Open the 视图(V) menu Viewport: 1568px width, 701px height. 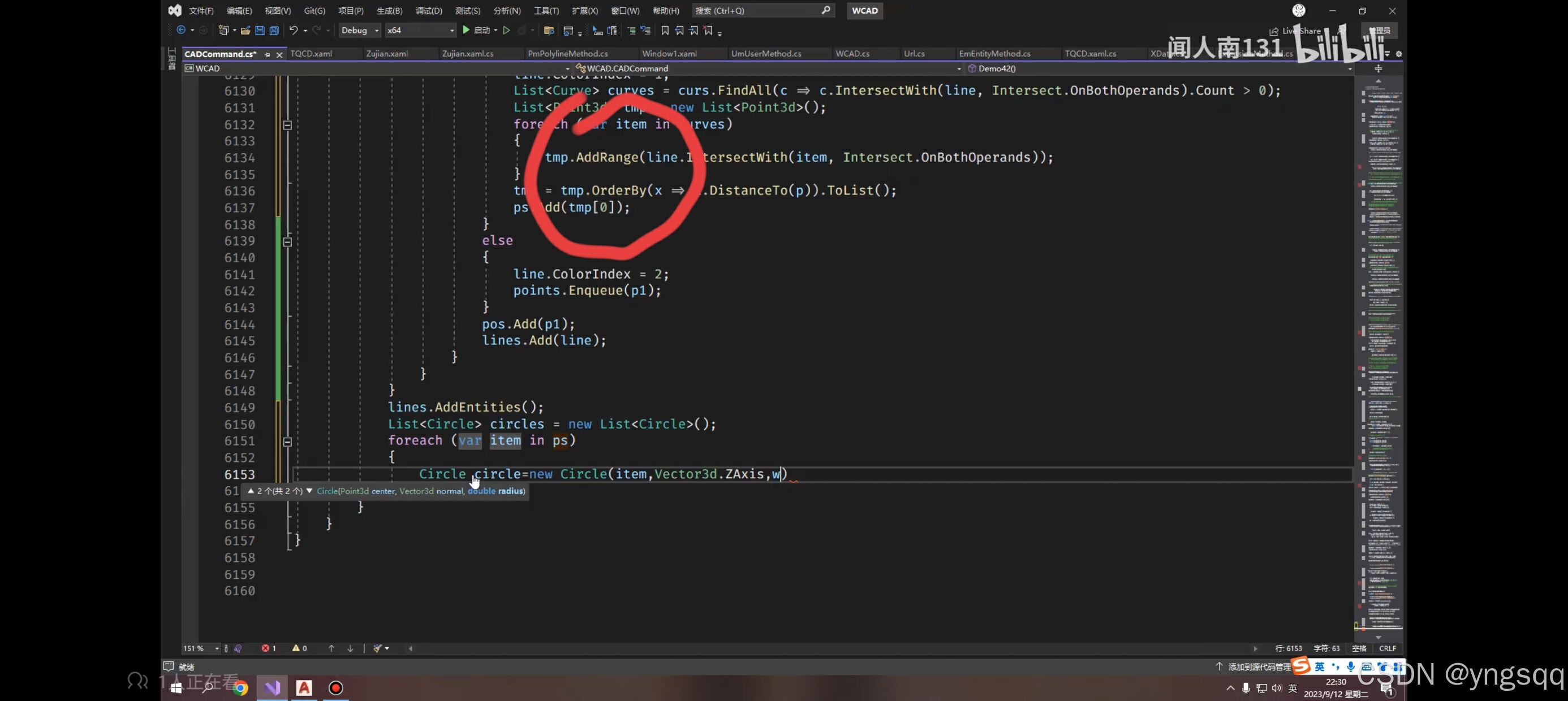tap(278, 10)
